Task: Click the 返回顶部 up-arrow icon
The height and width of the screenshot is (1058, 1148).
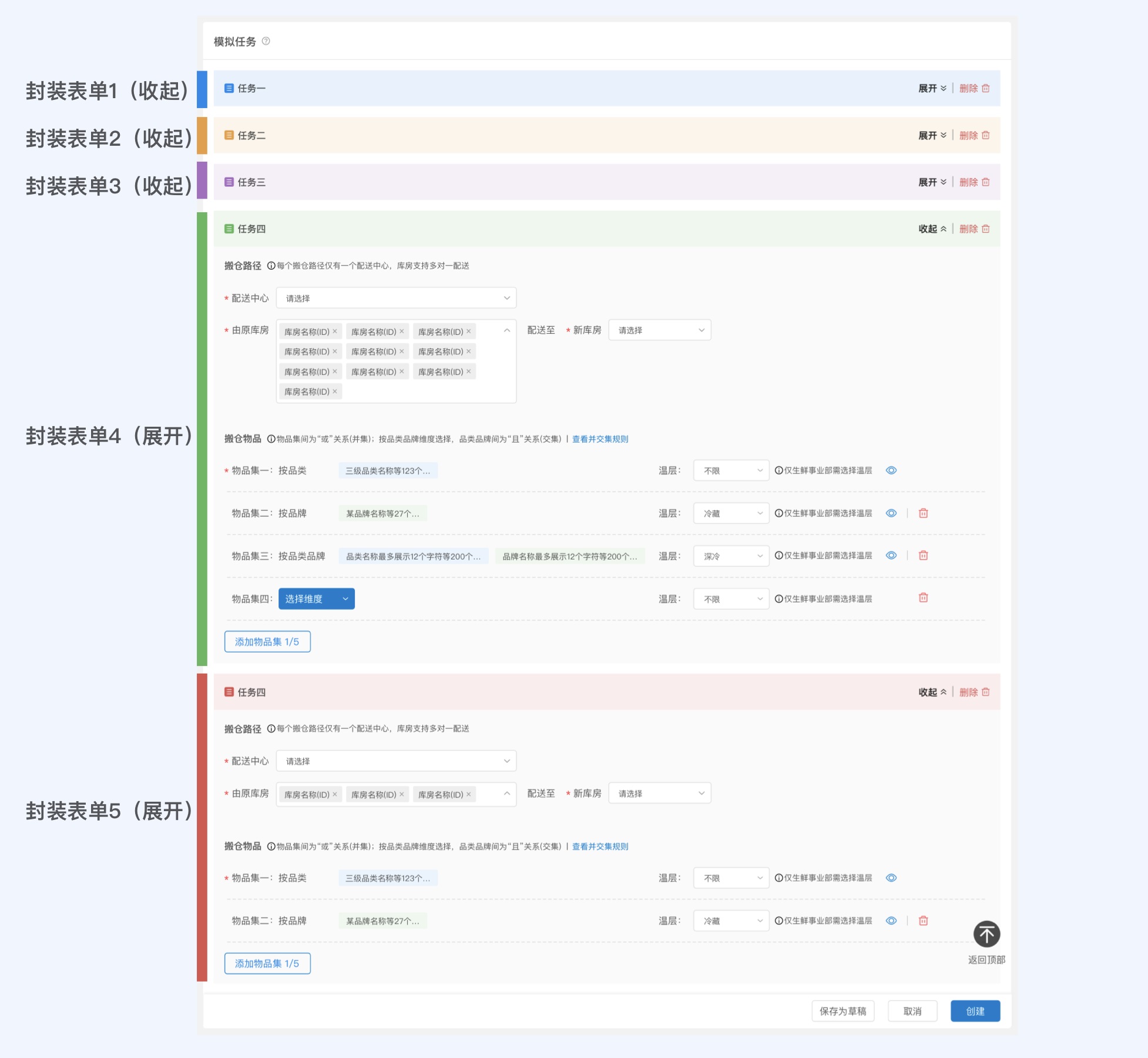Action: pos(986,934)
